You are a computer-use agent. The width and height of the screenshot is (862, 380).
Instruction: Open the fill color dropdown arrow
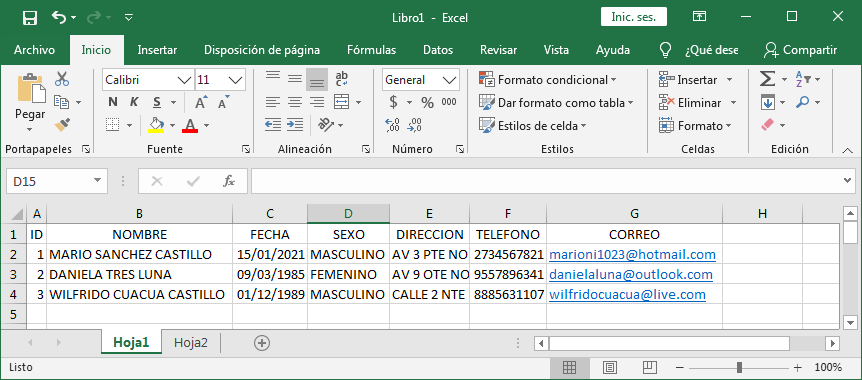(173, 126)
